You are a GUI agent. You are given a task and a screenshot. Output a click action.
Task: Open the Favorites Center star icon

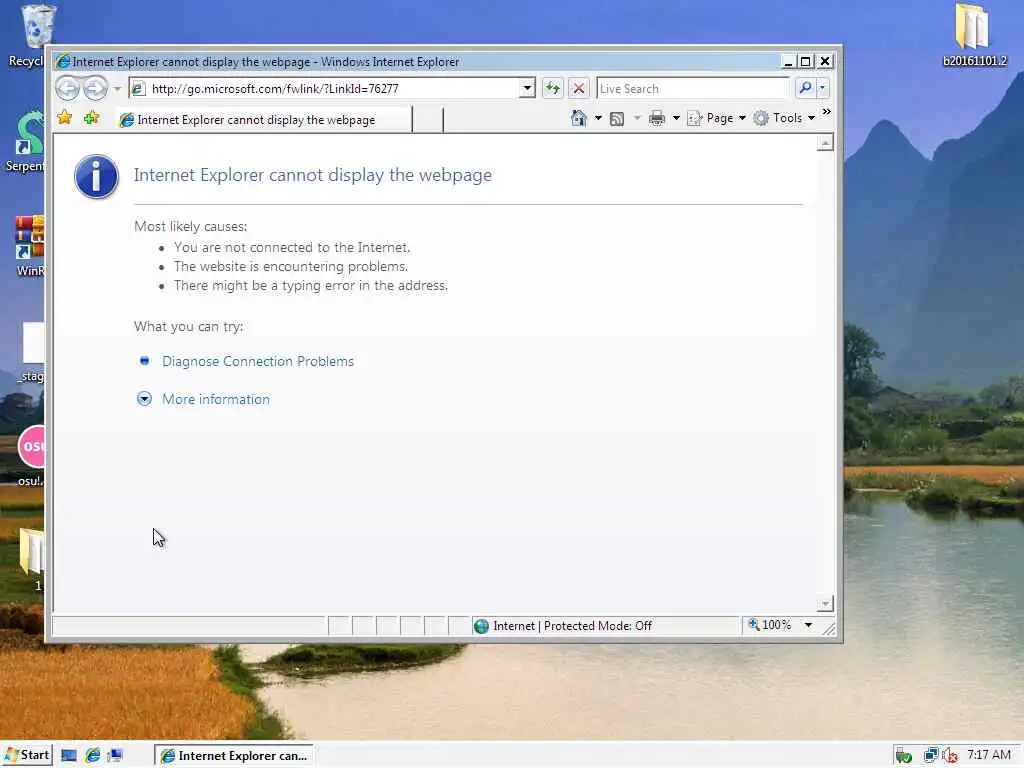coord(65,118)
